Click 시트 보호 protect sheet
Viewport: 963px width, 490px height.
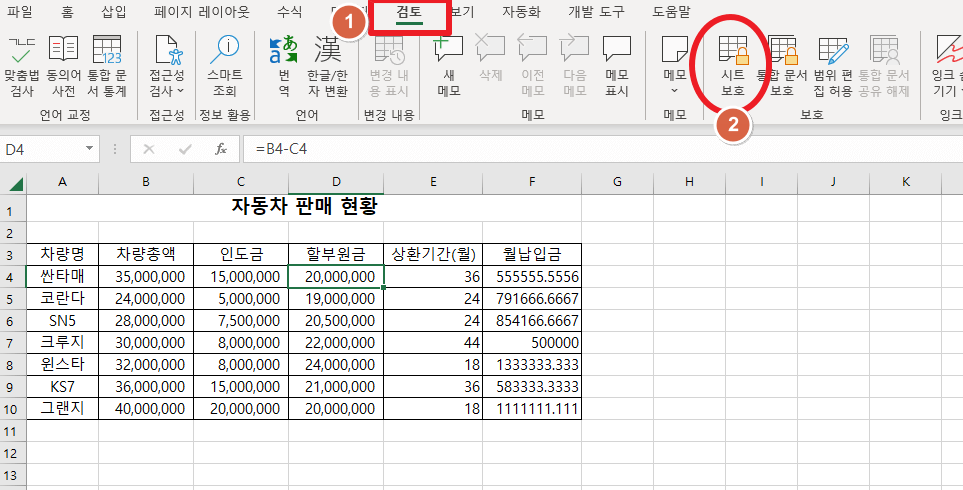734,66
